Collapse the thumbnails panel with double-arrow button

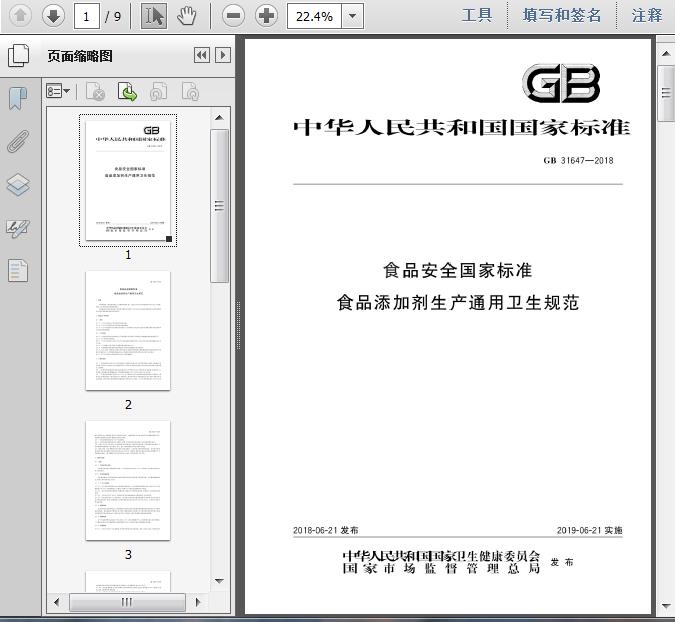coord(202,56)
